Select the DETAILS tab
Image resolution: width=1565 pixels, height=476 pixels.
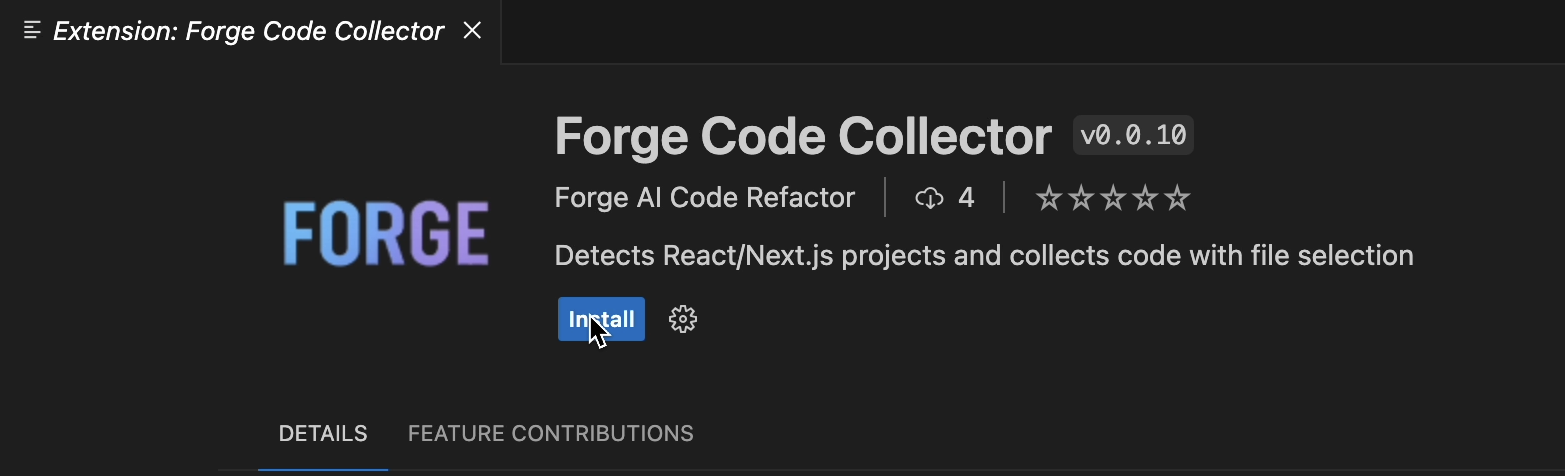tap(323, 434)
